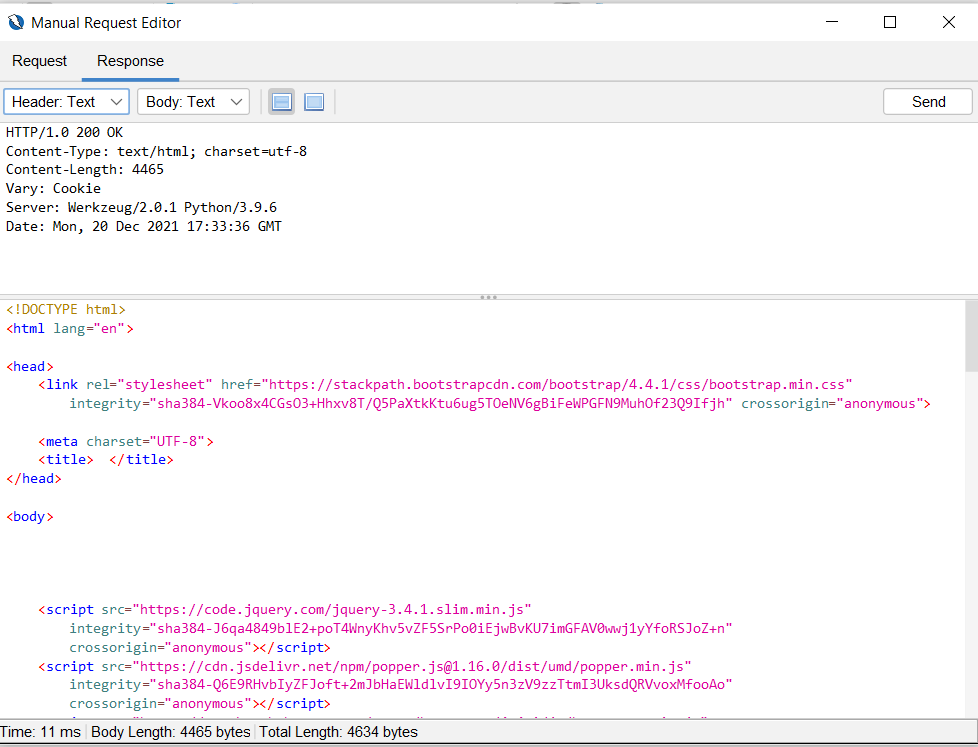
Task: Switch to the Request tab
Action: coord(39,61)
